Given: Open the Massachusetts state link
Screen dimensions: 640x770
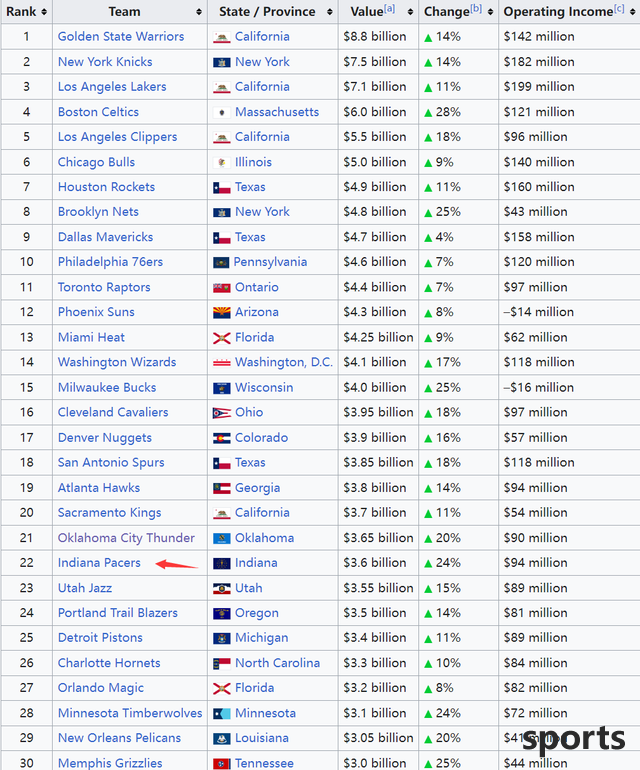Looking at the screenshot, I should click(x=277, y=112).
